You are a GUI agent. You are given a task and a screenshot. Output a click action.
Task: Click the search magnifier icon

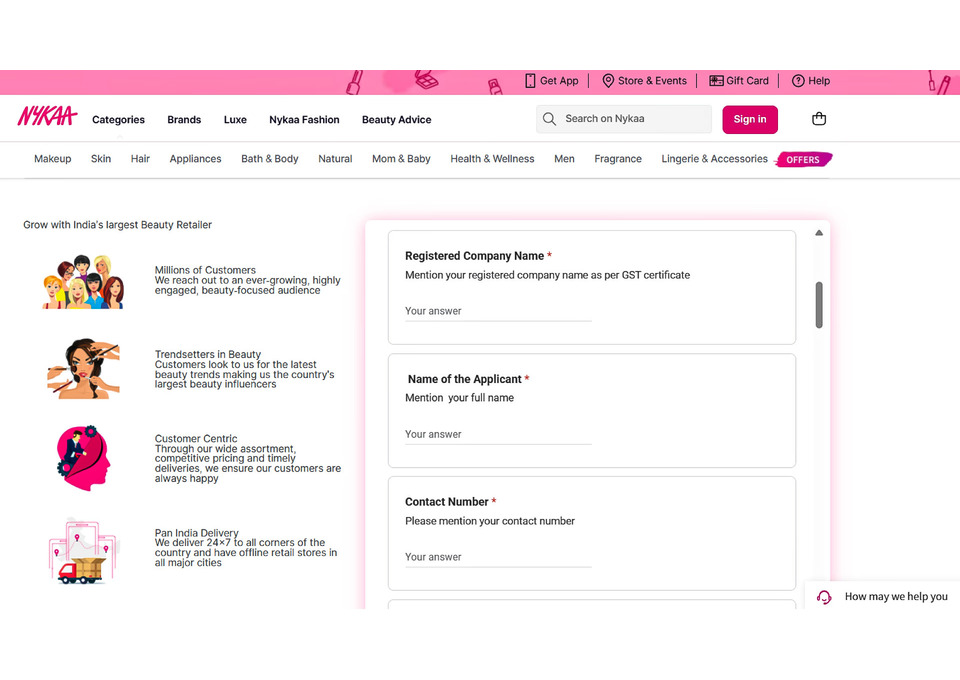549,119
